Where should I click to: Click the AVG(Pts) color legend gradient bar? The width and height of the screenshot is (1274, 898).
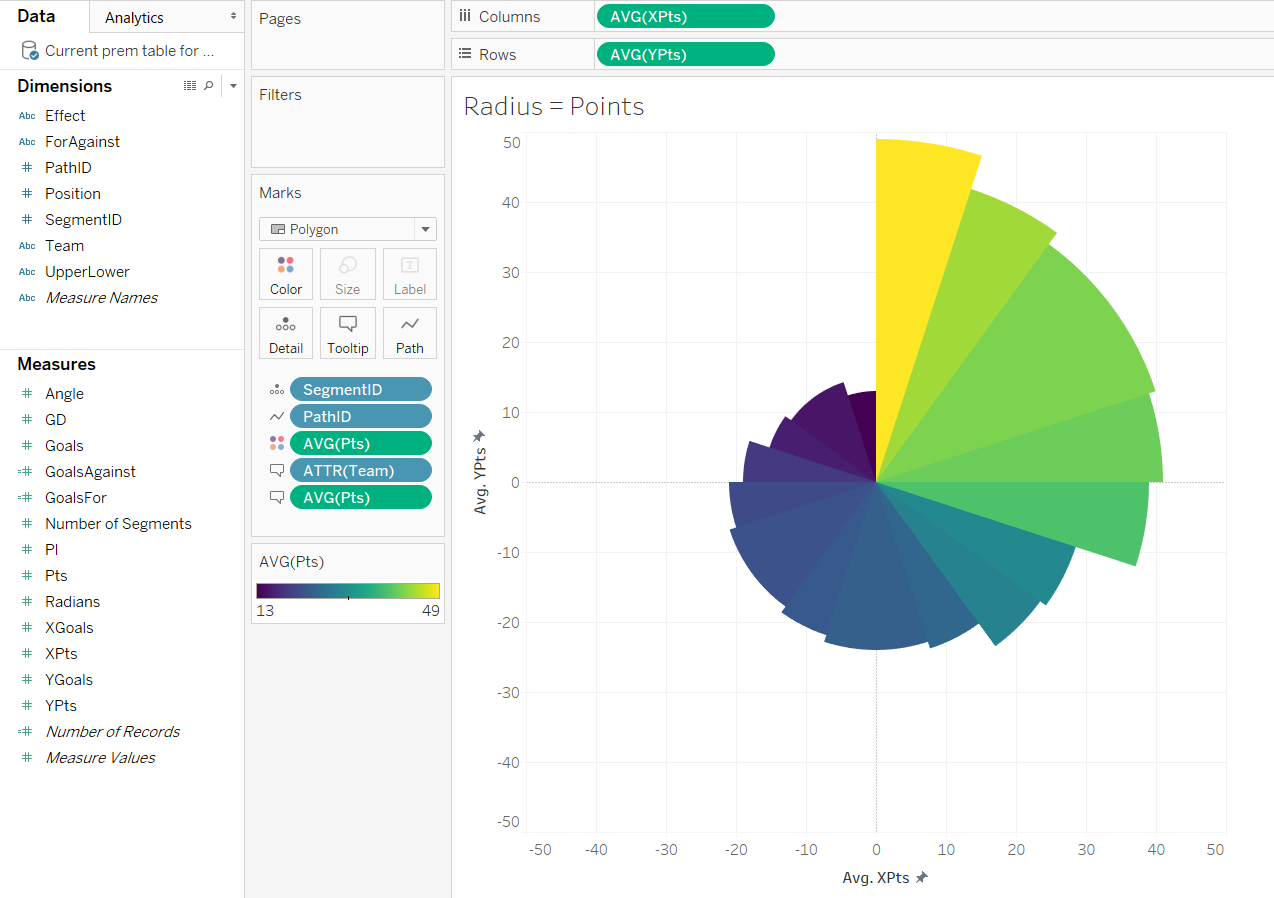347,591
